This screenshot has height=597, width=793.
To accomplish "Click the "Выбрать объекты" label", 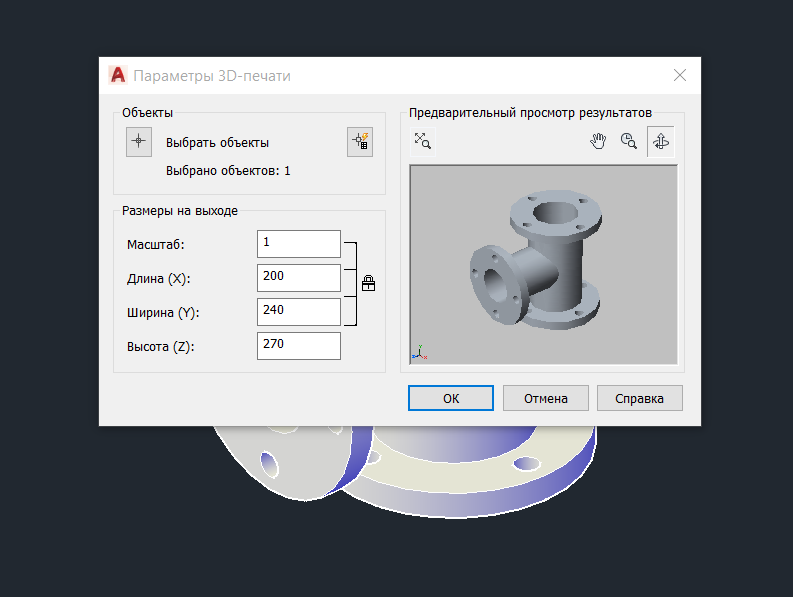I will [217, 143].
